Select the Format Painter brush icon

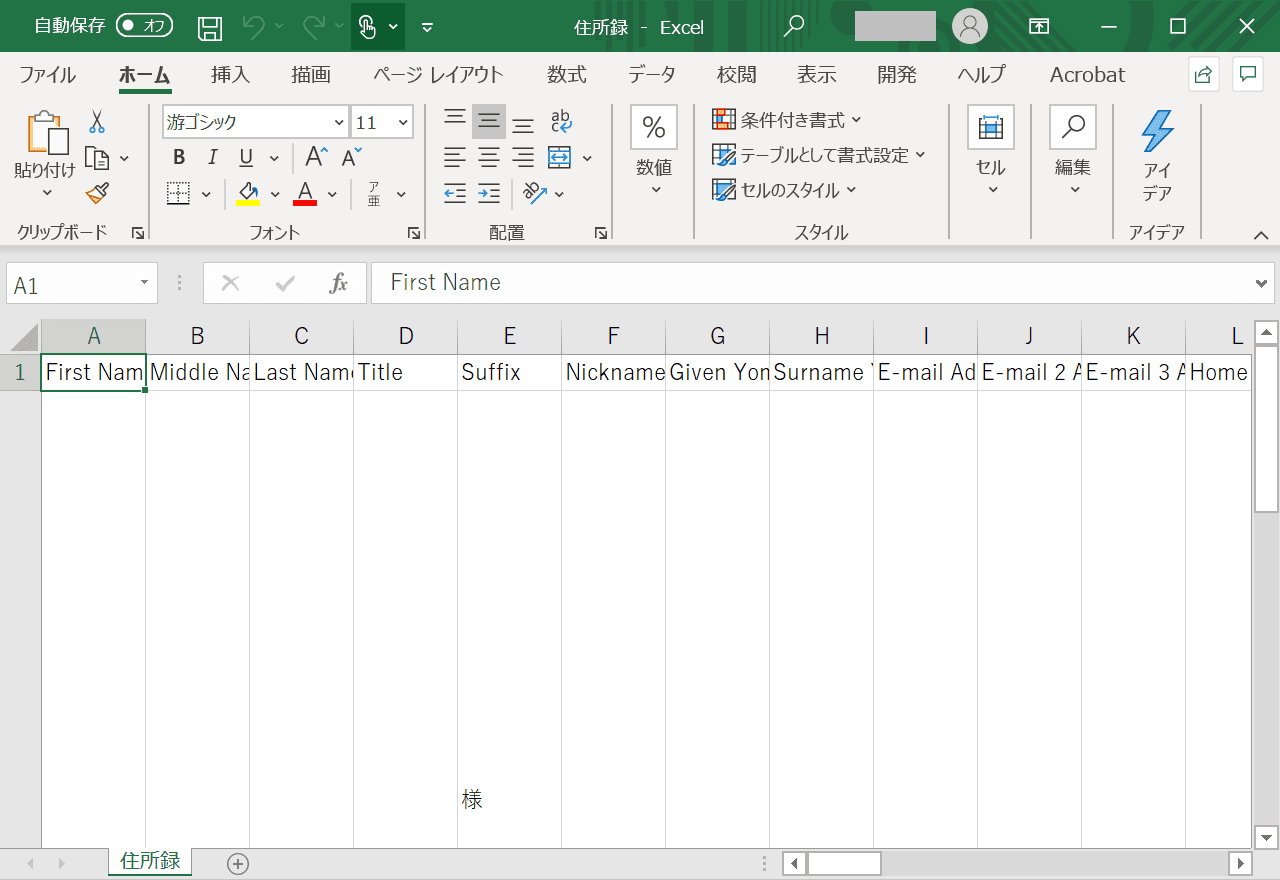click(x=97, y=193)
